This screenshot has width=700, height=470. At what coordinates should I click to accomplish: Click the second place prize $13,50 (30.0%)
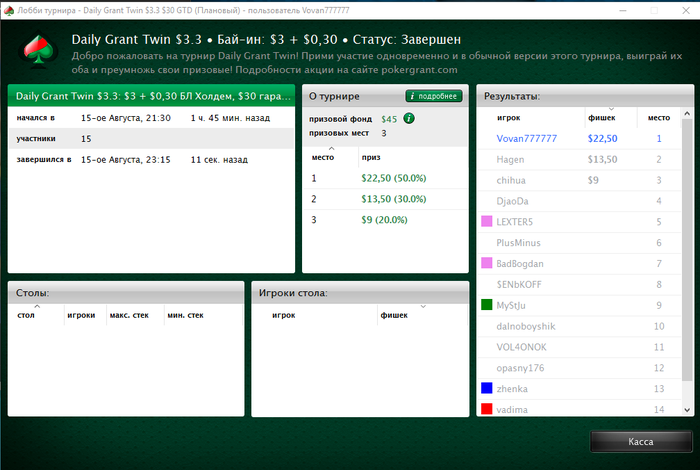point(394,199)
